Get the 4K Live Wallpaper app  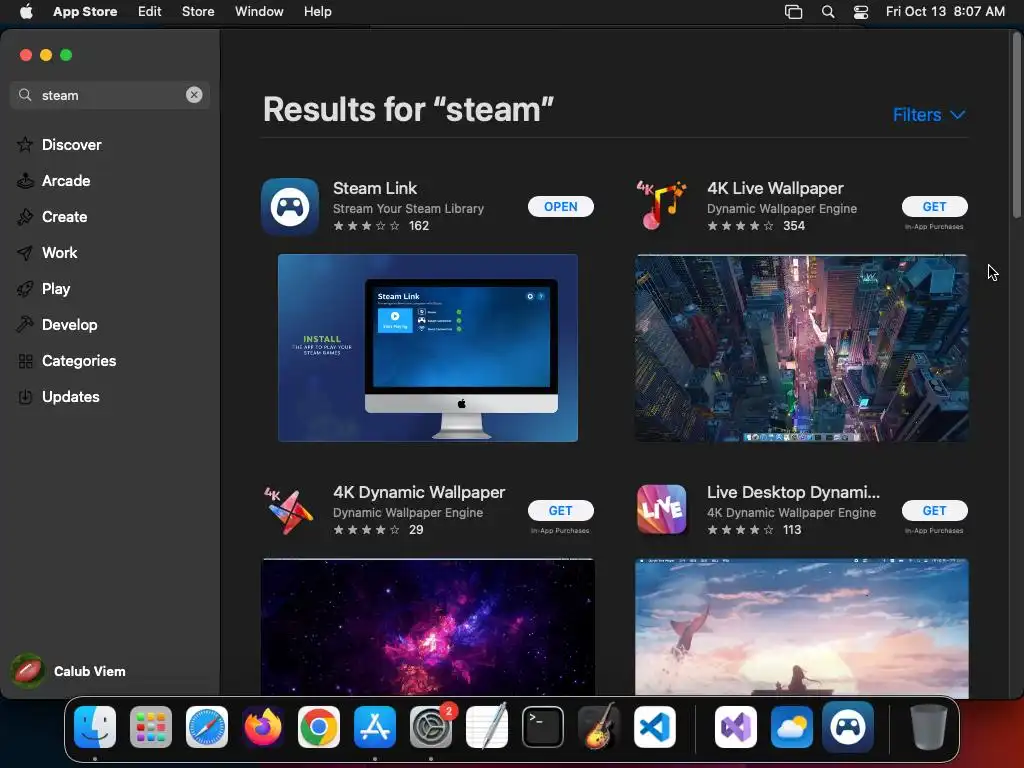(935, 206)
